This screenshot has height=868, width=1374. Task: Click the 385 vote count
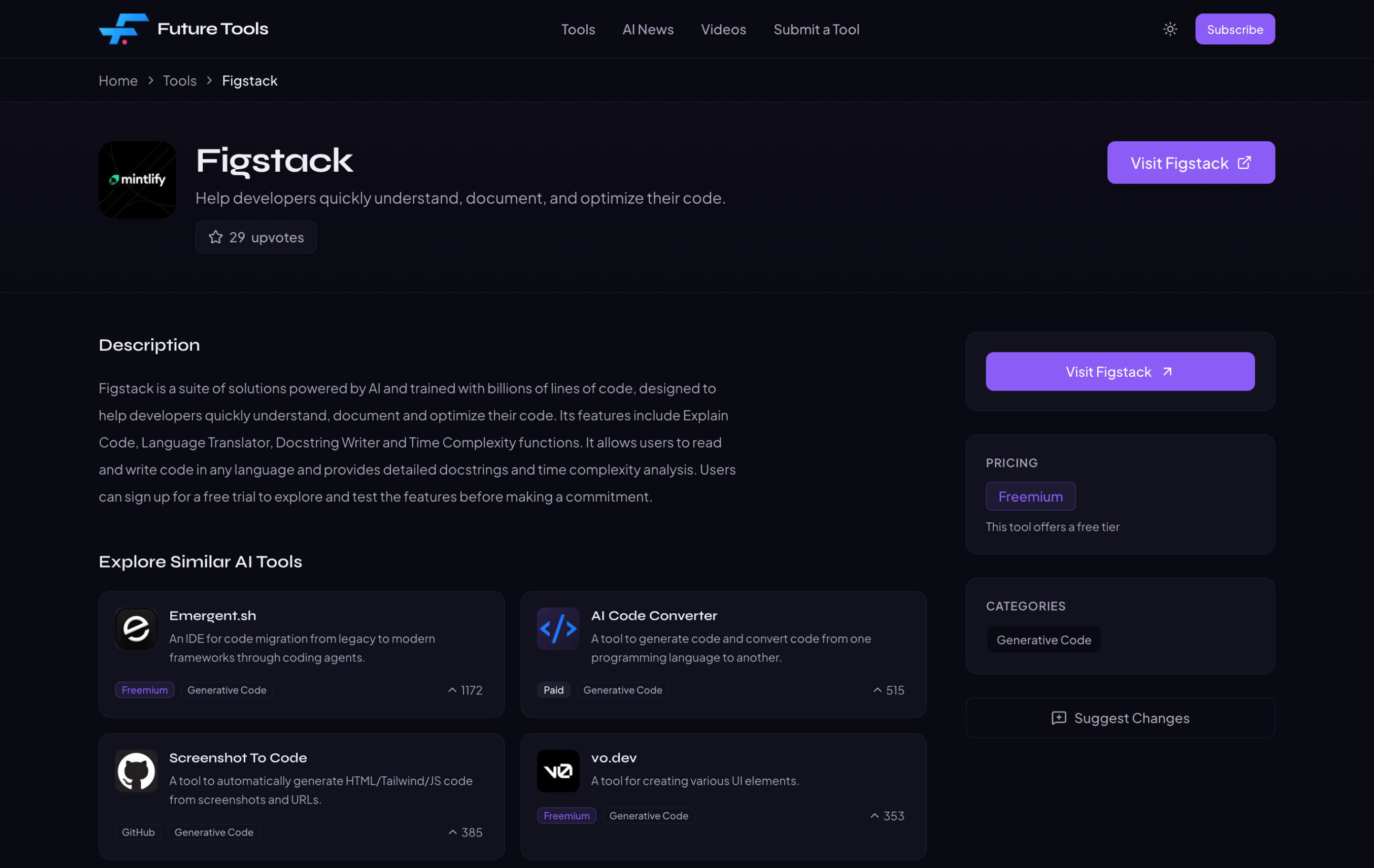coord(471,832)
